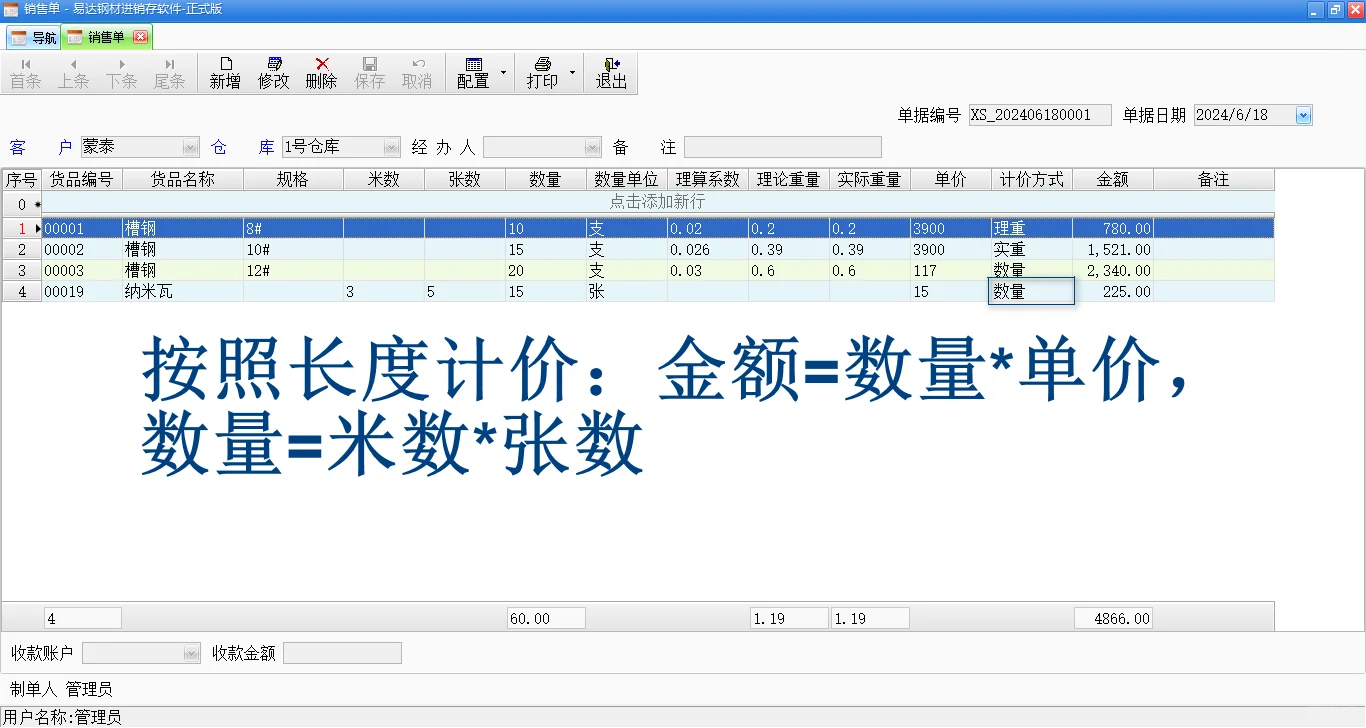Click the 尾条 (Last record) navigation icon
This screenshot has height=728, width=1366.
tap(169, 72)
